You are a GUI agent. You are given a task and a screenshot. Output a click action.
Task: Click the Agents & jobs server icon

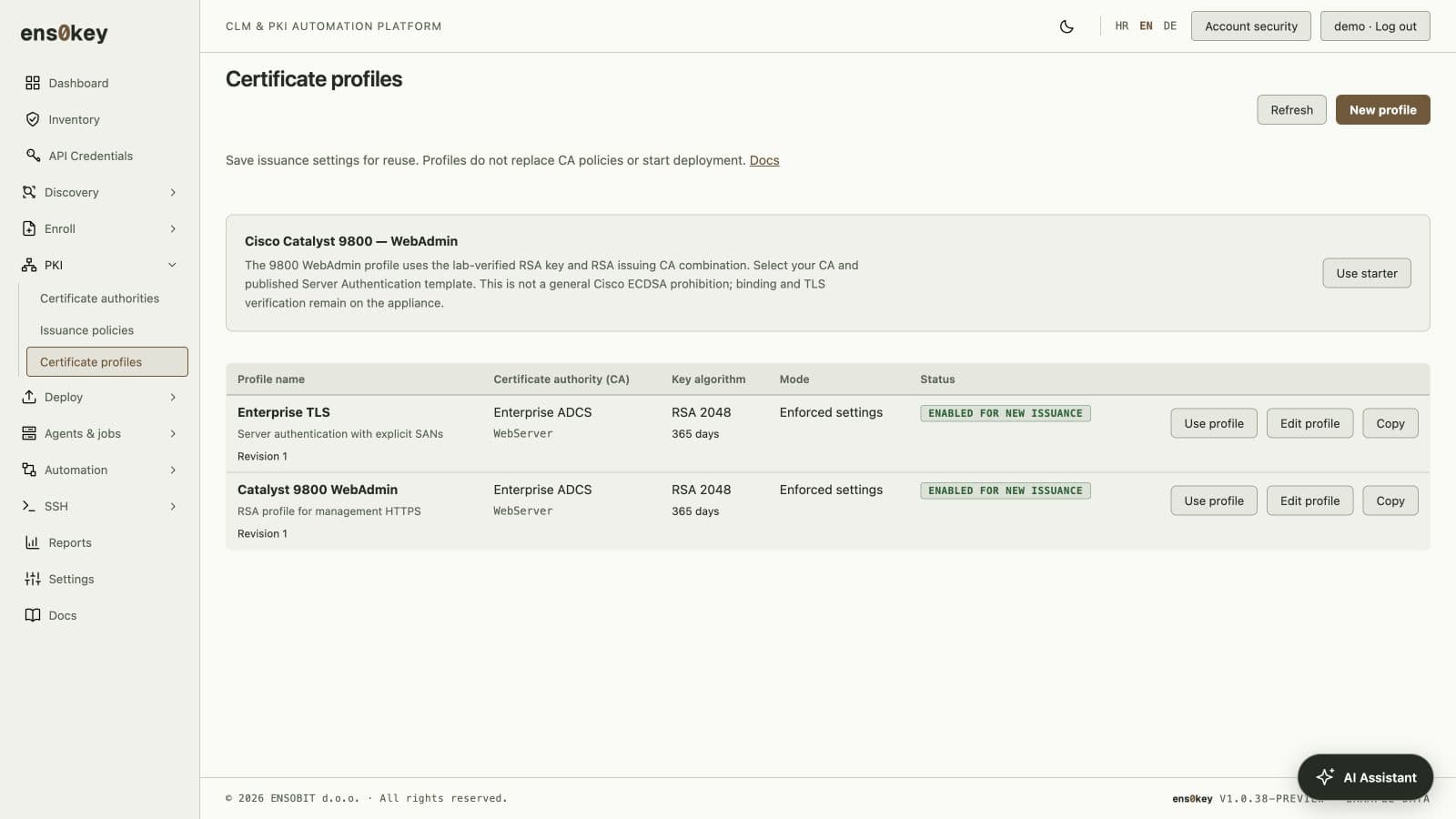29,433
